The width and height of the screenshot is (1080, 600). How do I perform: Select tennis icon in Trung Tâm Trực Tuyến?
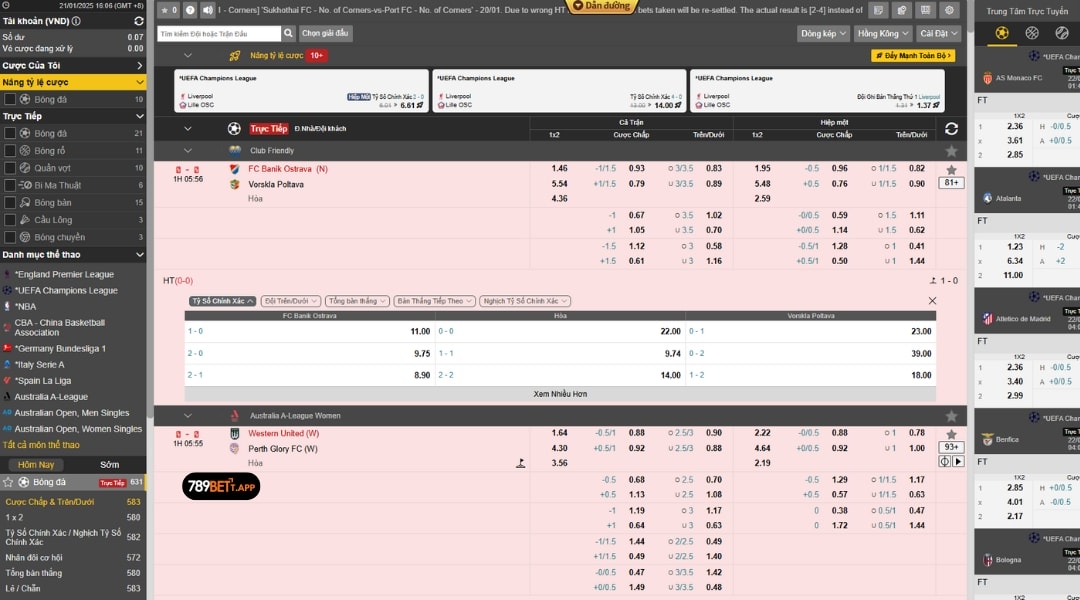[x=1062, y=33]
